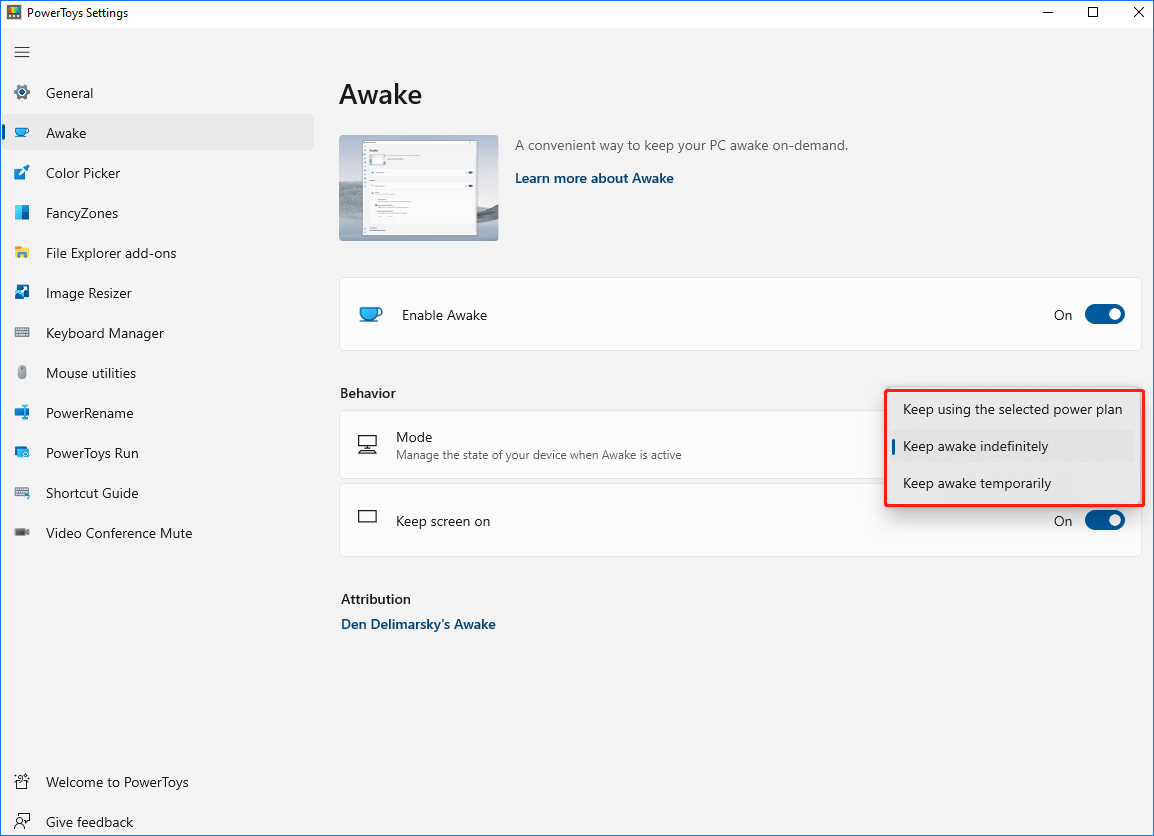Click the Mode description subtitle text
Image resolution: width=1154 pixels, height=836 pixels.
(x=539, y=455)
